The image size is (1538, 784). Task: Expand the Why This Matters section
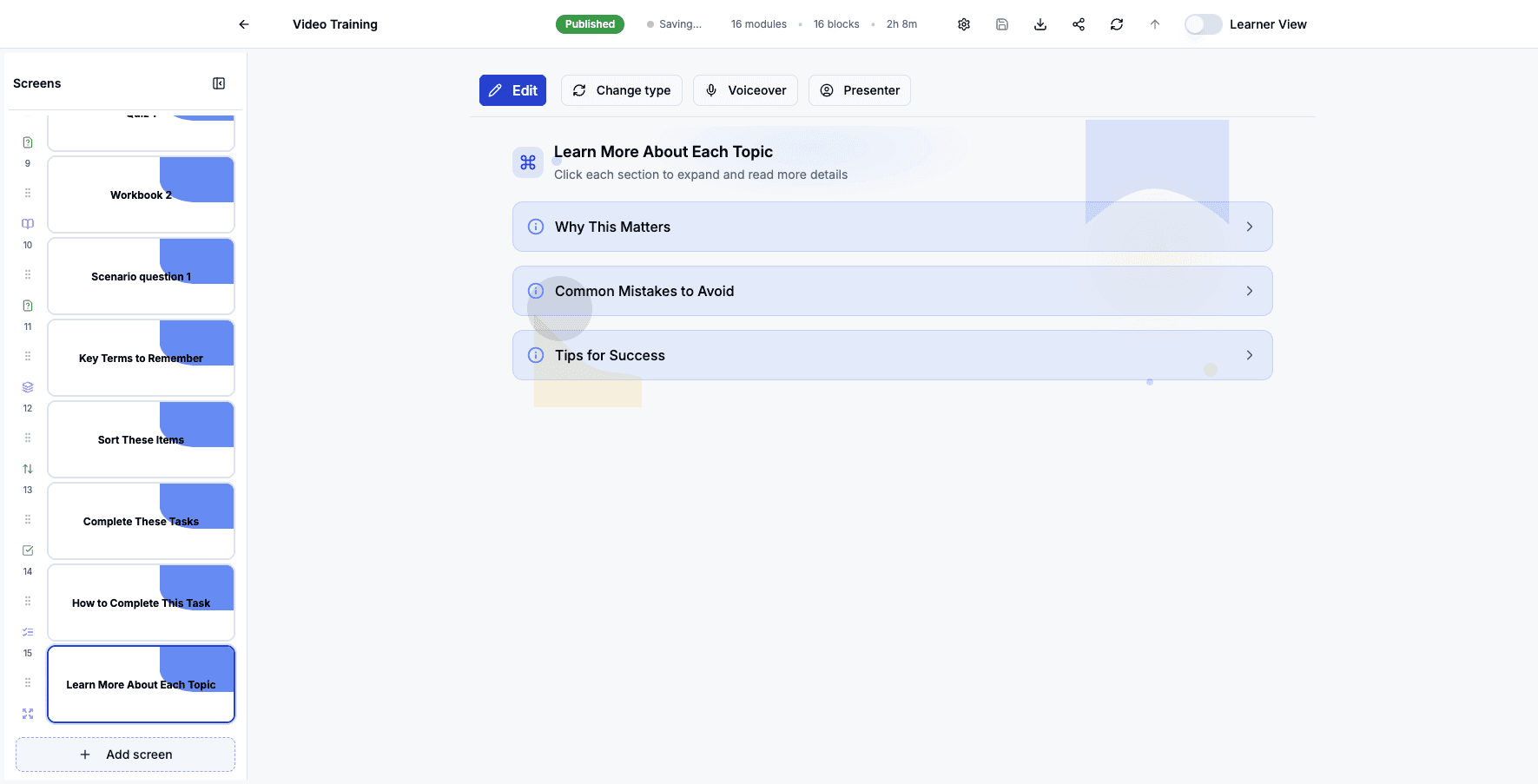pyautogui.click(x=892, y=227)
